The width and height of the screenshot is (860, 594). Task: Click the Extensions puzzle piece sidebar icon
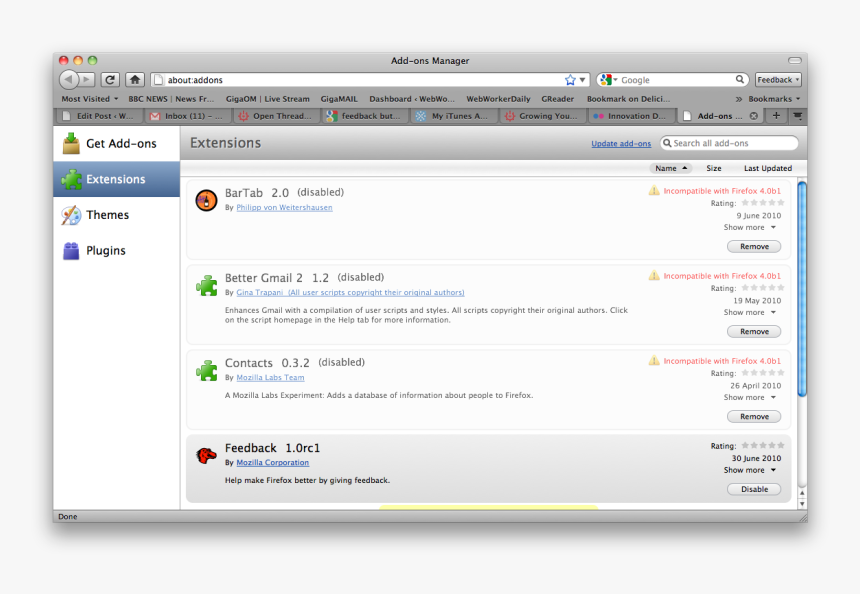[71, 179]
